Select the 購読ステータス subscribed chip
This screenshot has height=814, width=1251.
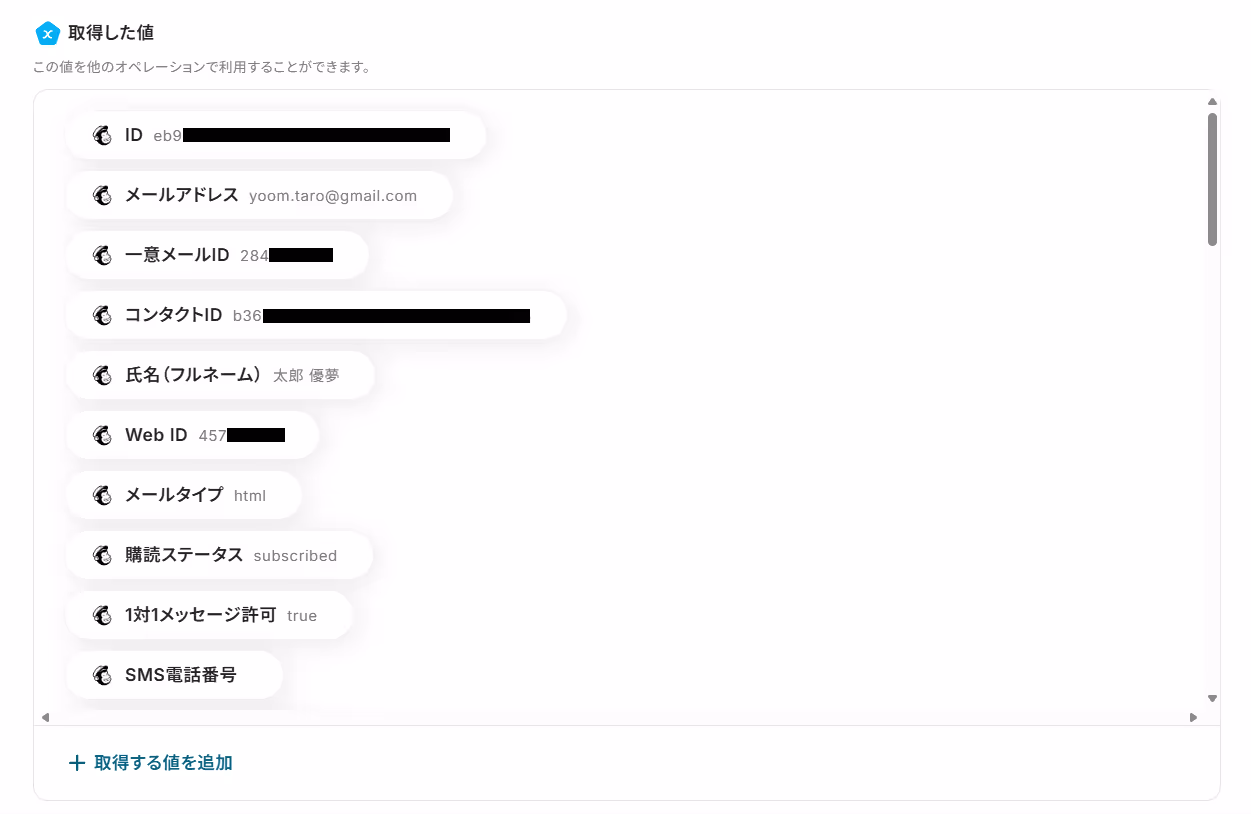point(219,555)
